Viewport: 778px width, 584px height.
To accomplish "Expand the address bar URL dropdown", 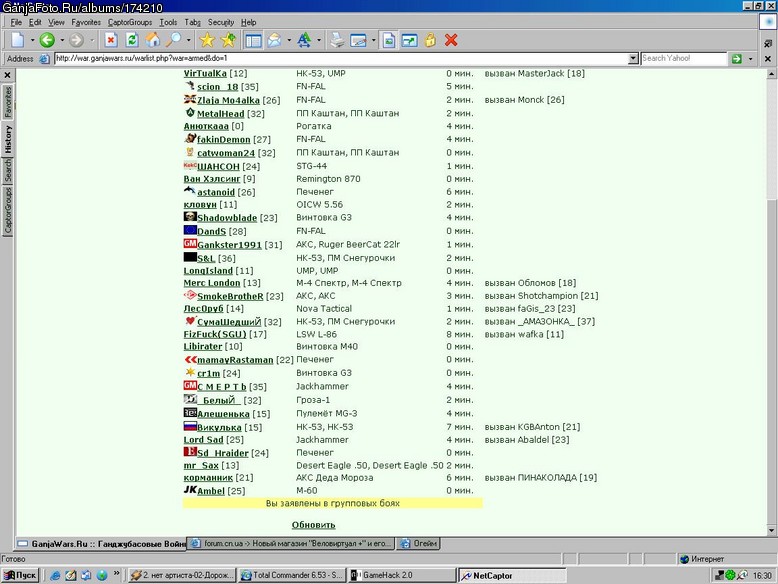I will [x=633, y=59].
